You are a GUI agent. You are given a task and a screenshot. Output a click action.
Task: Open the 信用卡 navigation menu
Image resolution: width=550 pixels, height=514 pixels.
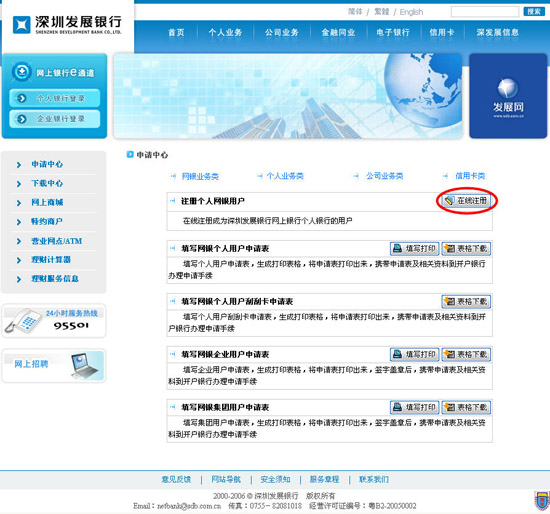(442, 33)
